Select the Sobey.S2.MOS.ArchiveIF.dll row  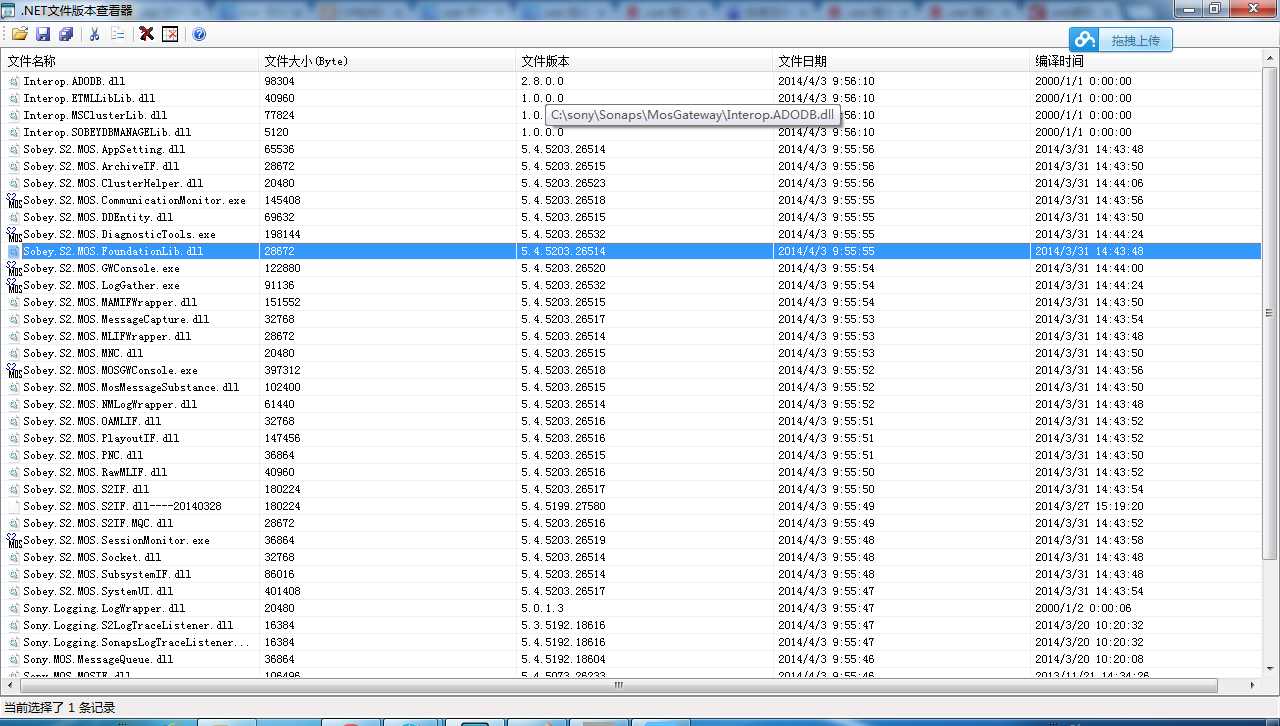coord(631,166)
